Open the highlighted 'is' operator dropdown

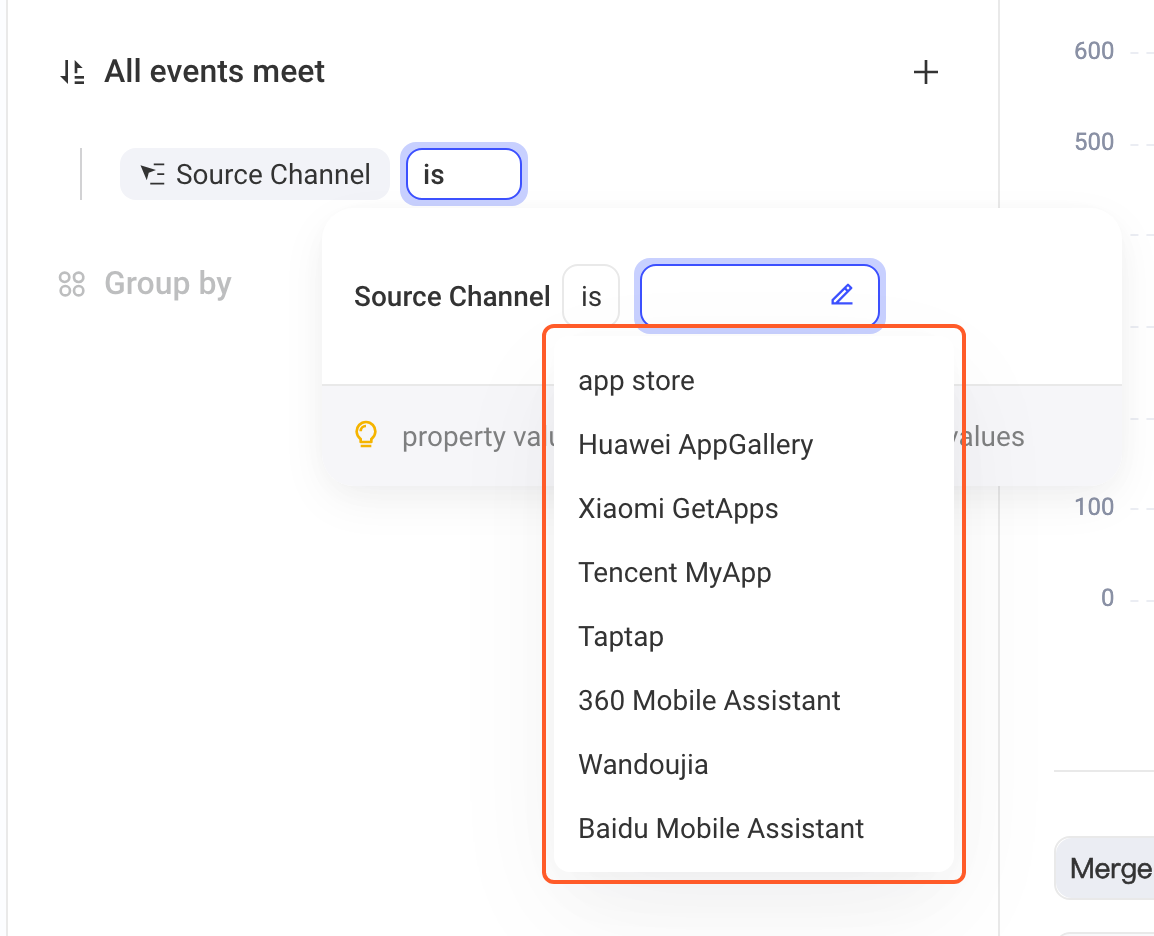pyautogui.click(x=464, y=174)
